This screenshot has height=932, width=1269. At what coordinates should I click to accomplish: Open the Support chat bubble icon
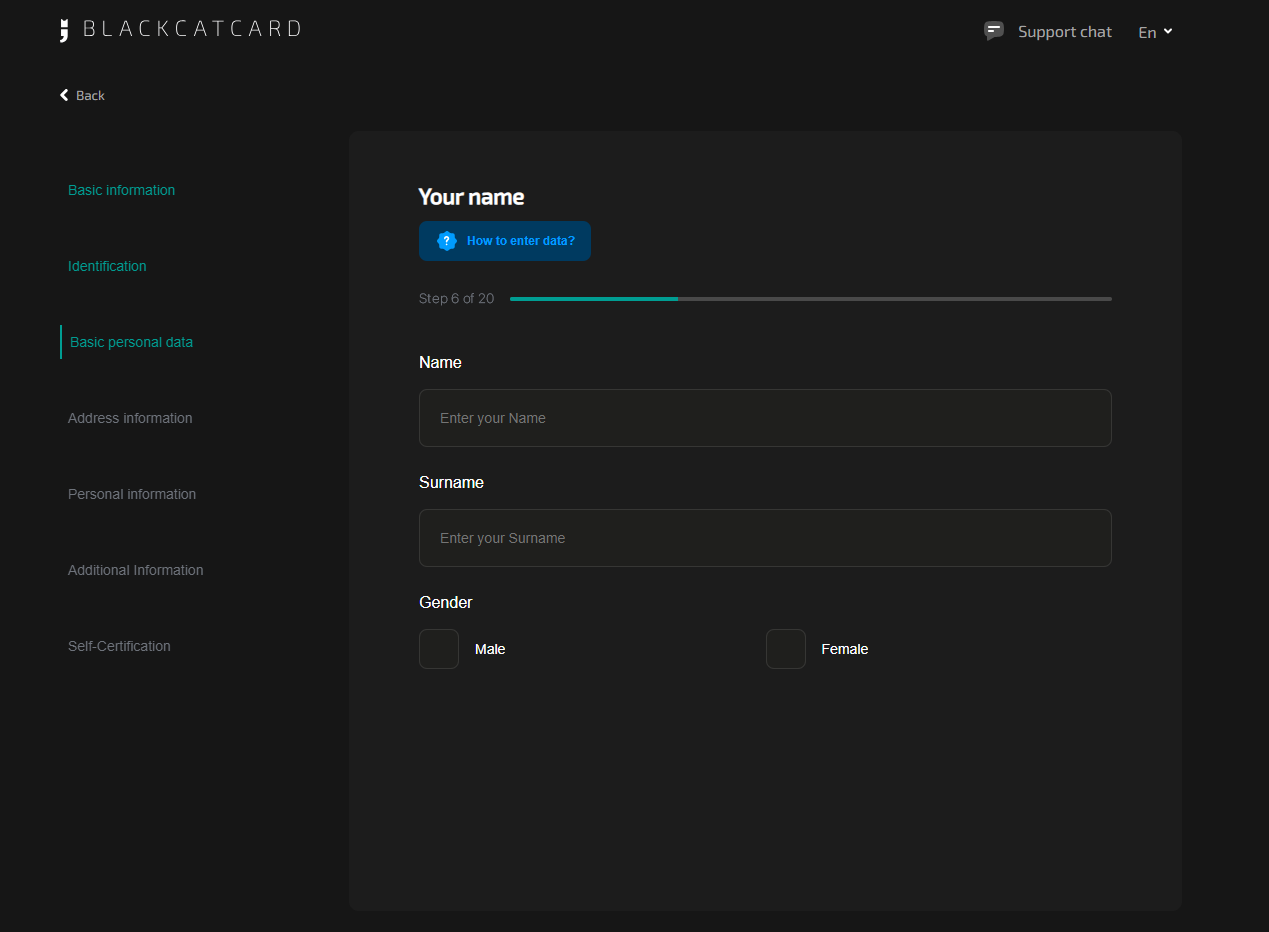pos(994,31)
